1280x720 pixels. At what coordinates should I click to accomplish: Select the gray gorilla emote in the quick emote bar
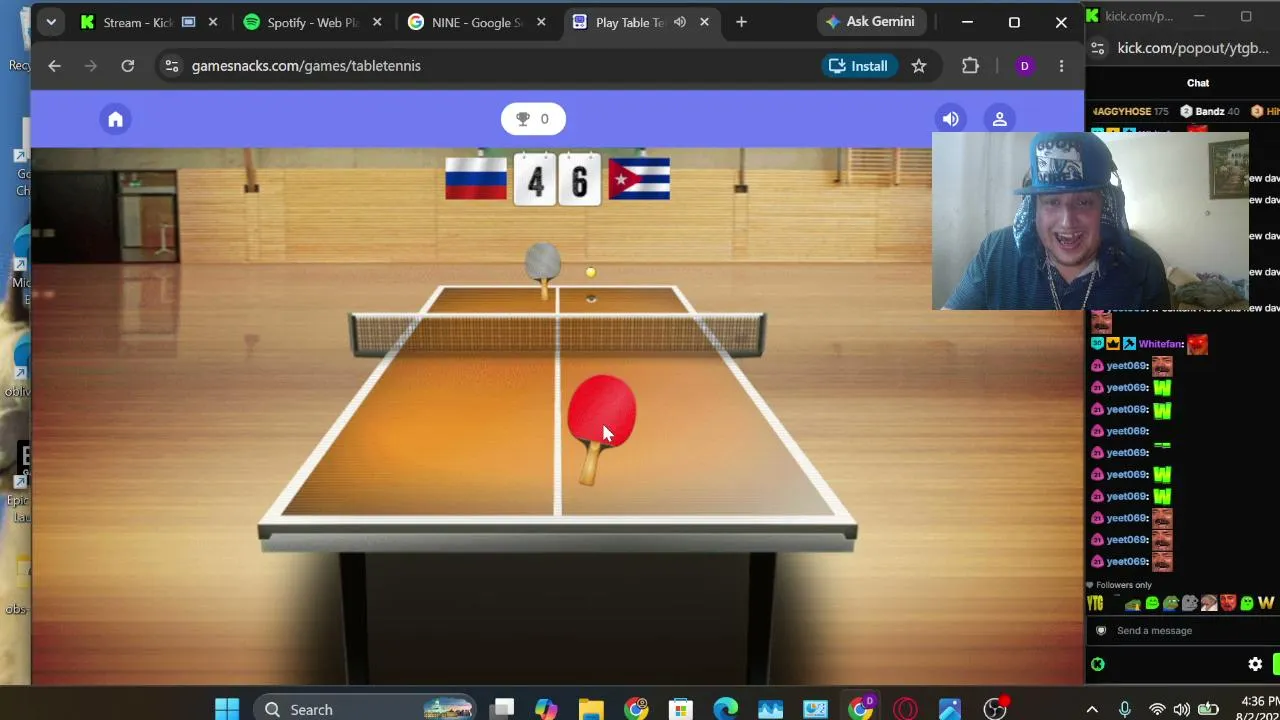[x=1189, y=603]
